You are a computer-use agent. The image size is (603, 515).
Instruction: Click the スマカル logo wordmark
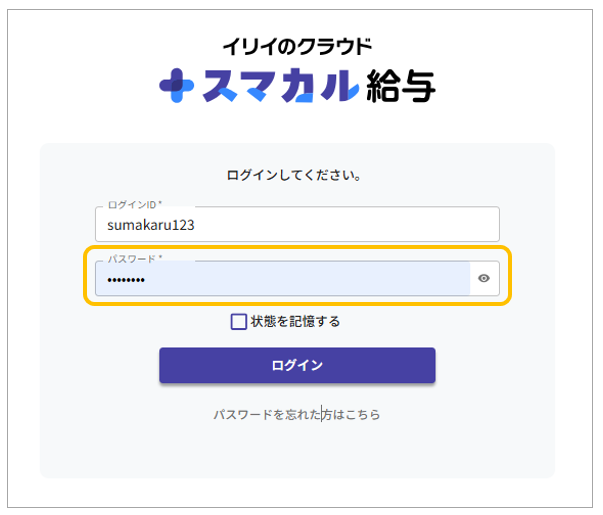[x=280, y=86]
